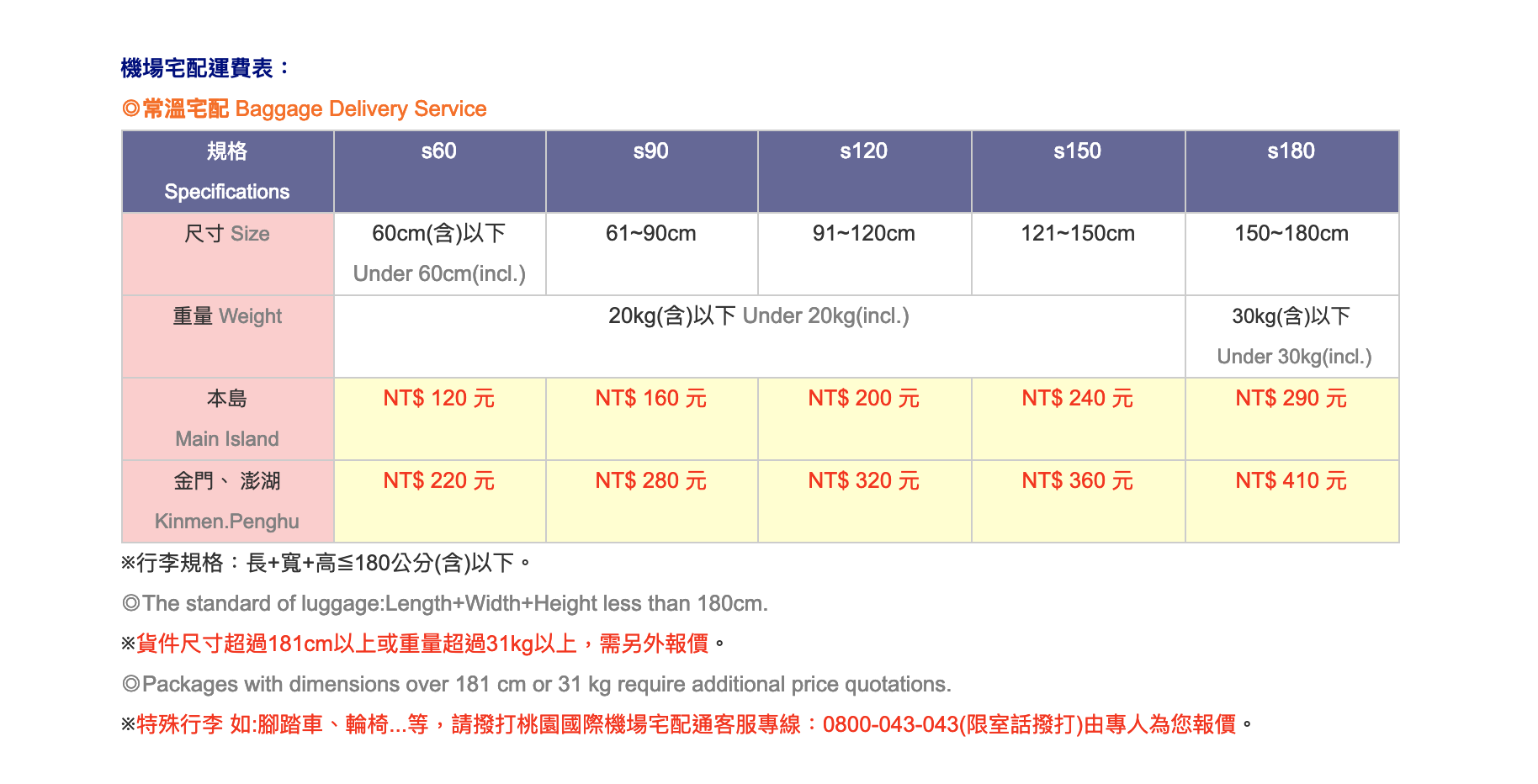Select the s150 header cell
The width and height of the screenshot is (1538, 784).
click(1078, 172)
